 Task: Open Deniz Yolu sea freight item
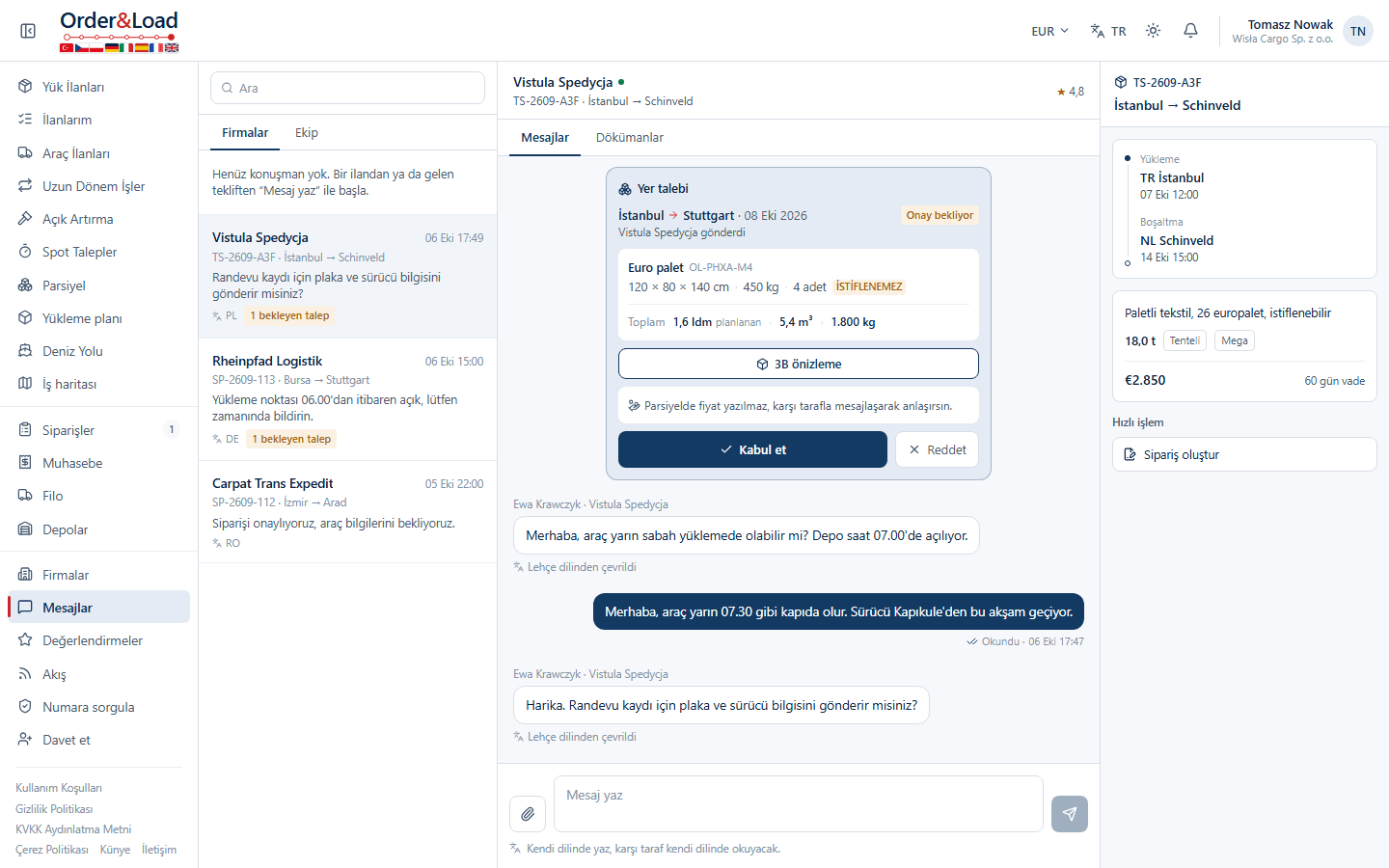pyautogui.click(x=98, y=351)
